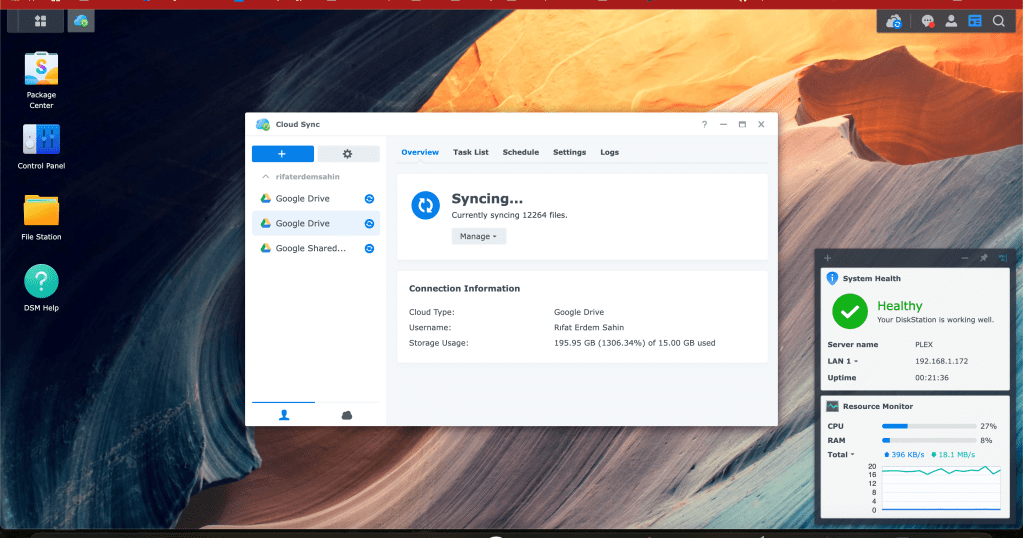Click the Cloud Type value Google Drive
This screenshot has height=538, width=1023.
pos(579,312)
